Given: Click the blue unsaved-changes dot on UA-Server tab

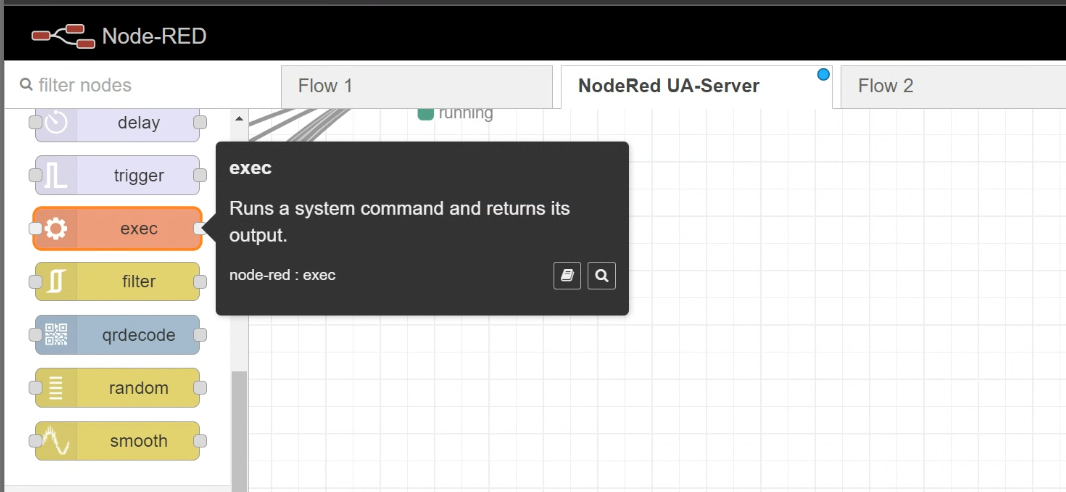Looking at the screenshot, I should click(823, 74).
